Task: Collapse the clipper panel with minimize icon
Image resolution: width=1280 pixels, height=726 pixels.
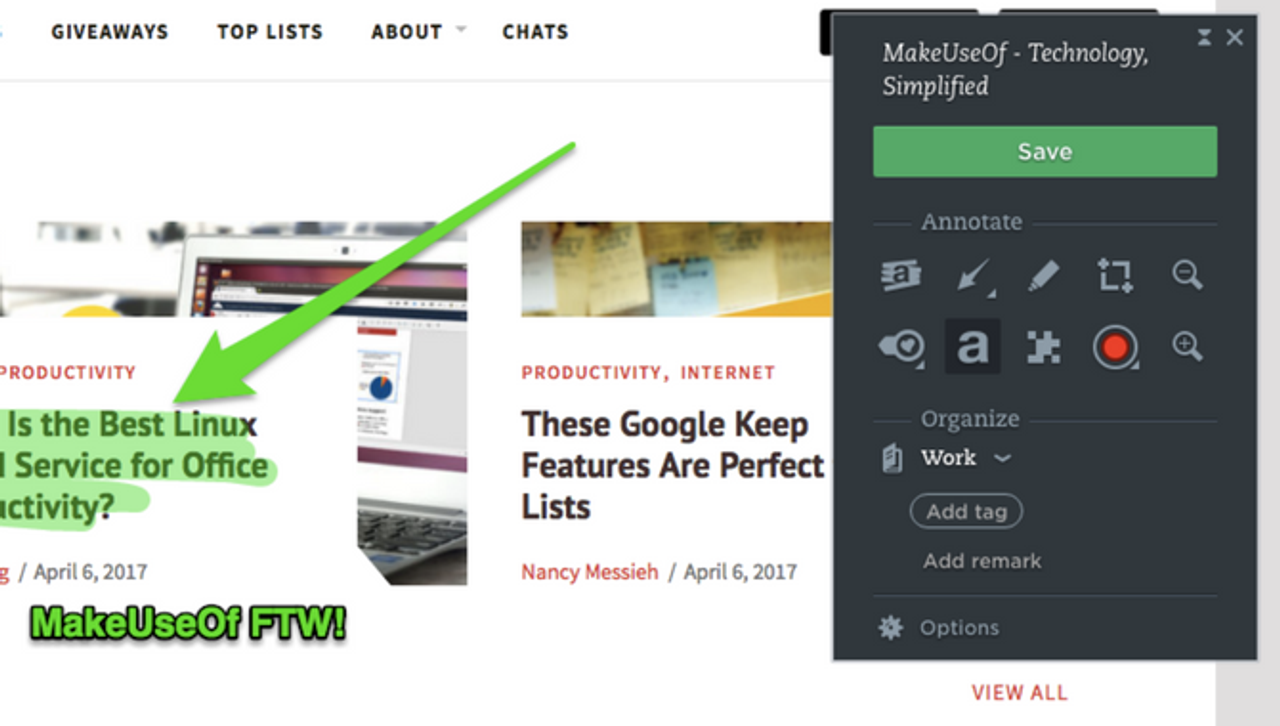Action: coord(1205,37)
